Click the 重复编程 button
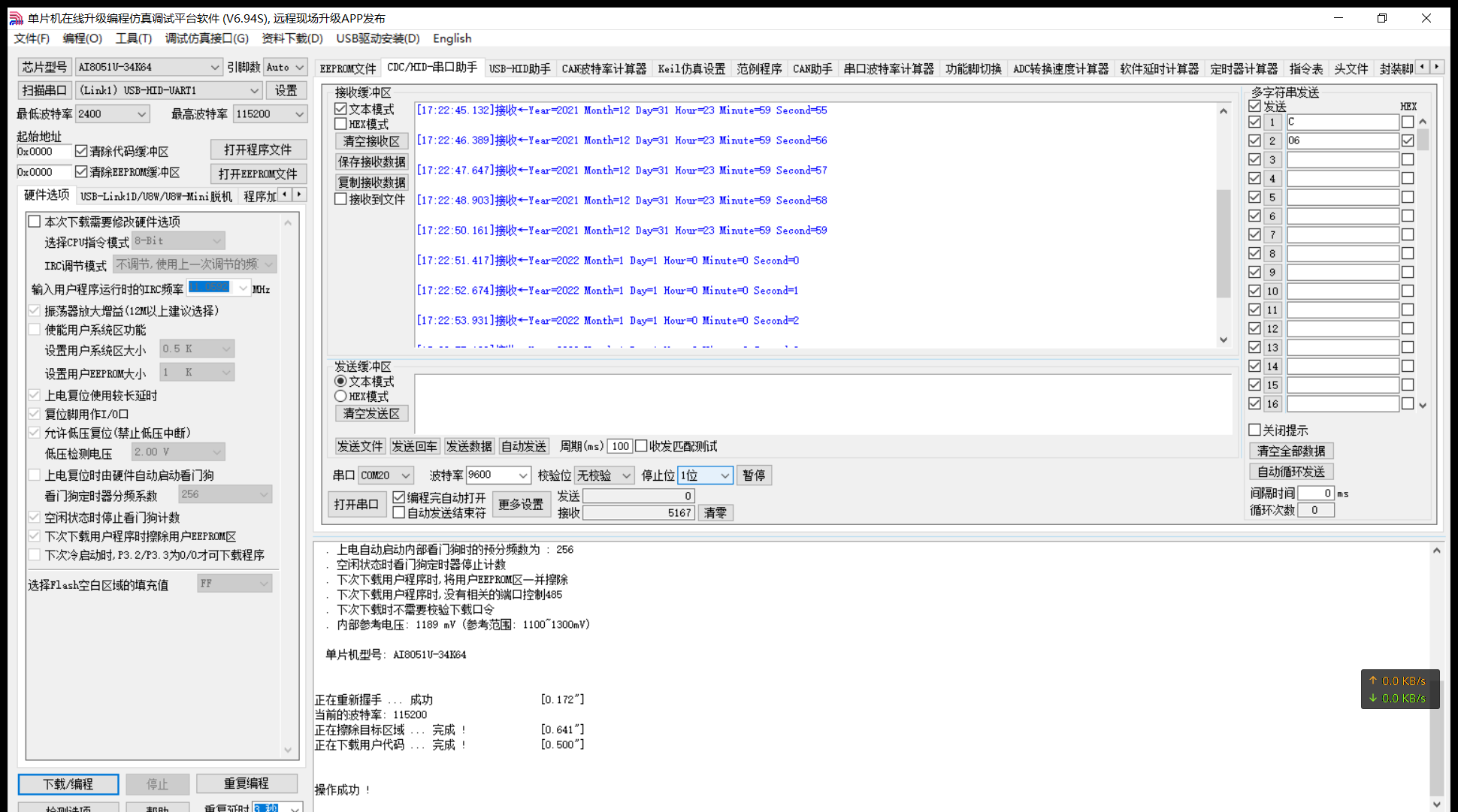 click(247, 783)
